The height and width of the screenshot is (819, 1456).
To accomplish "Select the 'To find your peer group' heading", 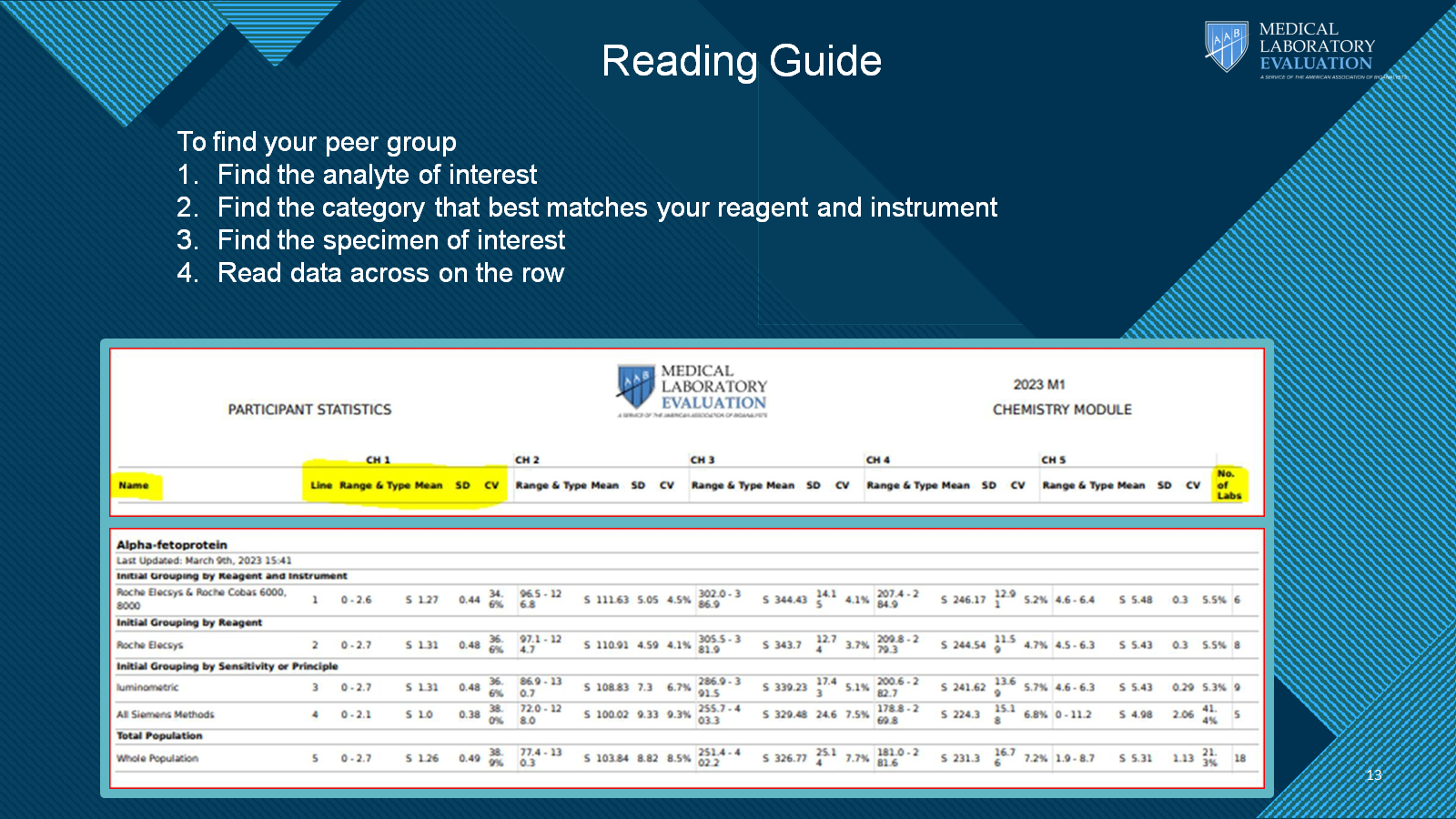I will click(x=316, y=142).
